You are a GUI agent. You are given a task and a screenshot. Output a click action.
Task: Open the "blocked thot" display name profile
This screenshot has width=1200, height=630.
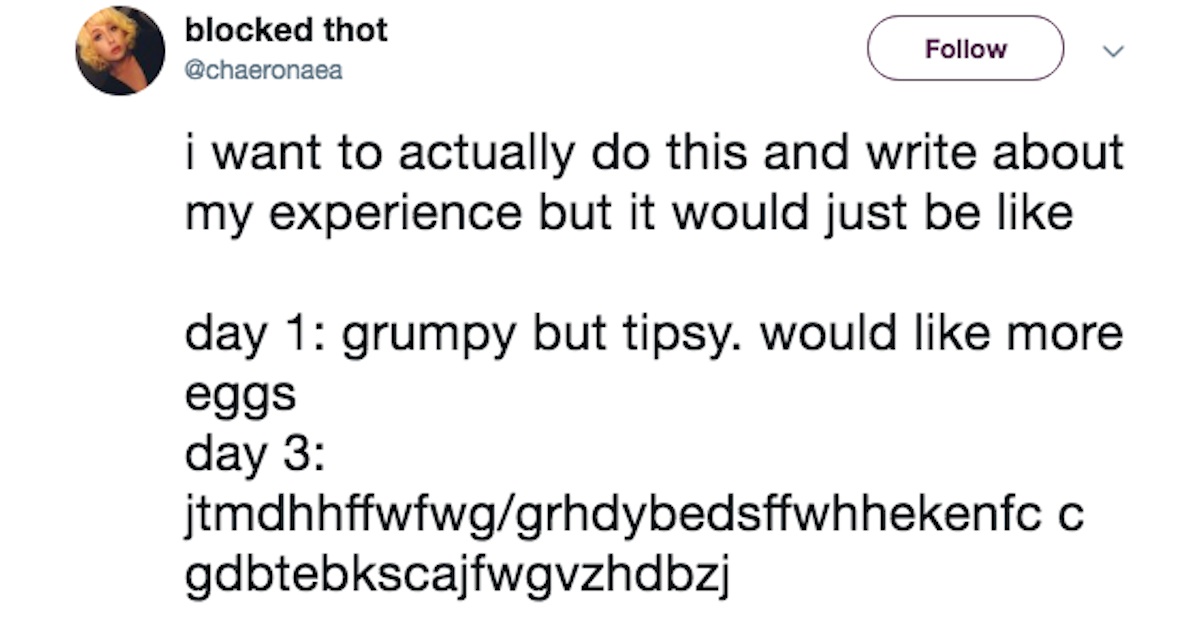(286, 31)
